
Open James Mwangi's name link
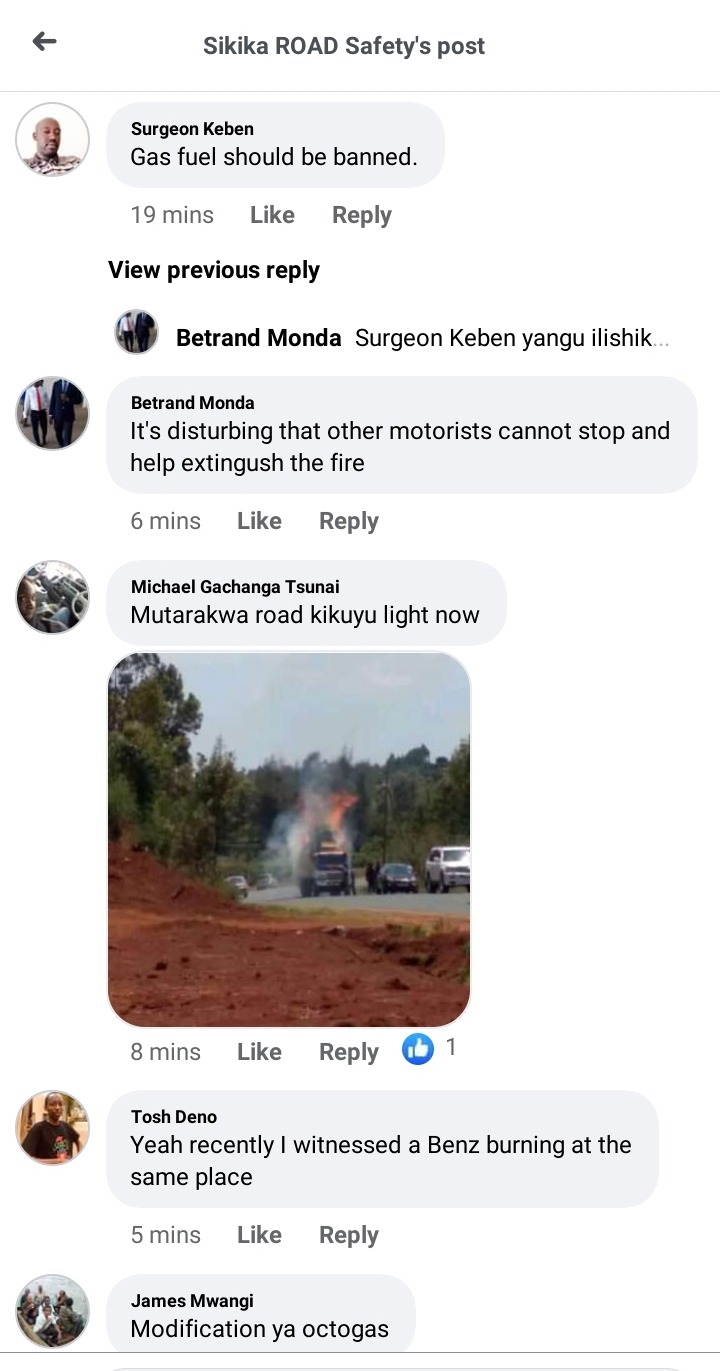pyautogui.click(x=192, y=1301)
